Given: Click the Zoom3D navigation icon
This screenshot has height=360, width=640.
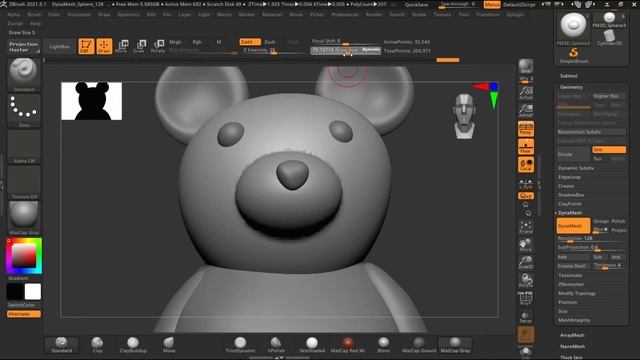Looking at the screenshot, I should [x=526, y=262].
